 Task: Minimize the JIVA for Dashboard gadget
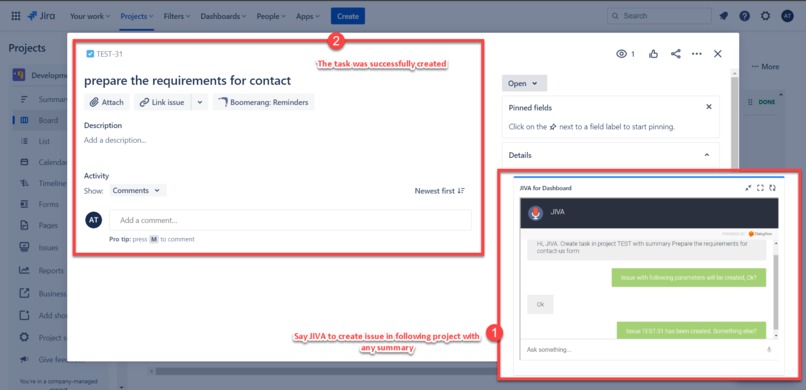pyautogui.click(x=748, y=188)
